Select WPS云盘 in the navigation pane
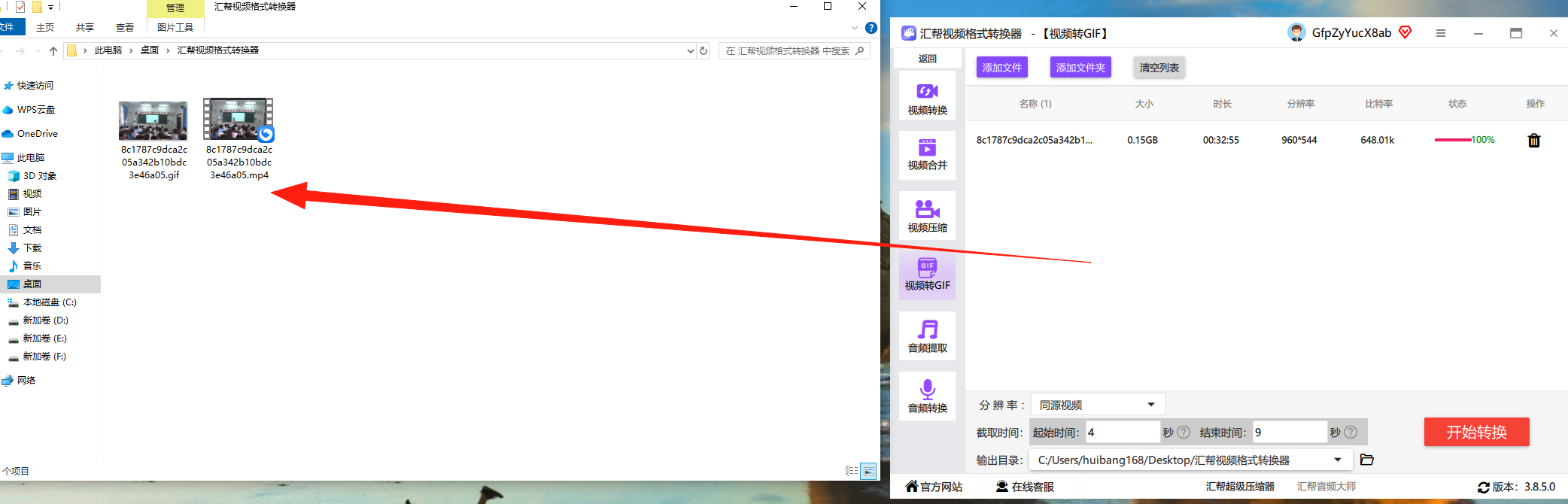The height and width of the screenshot is (504, 1568). click(36, 110)
